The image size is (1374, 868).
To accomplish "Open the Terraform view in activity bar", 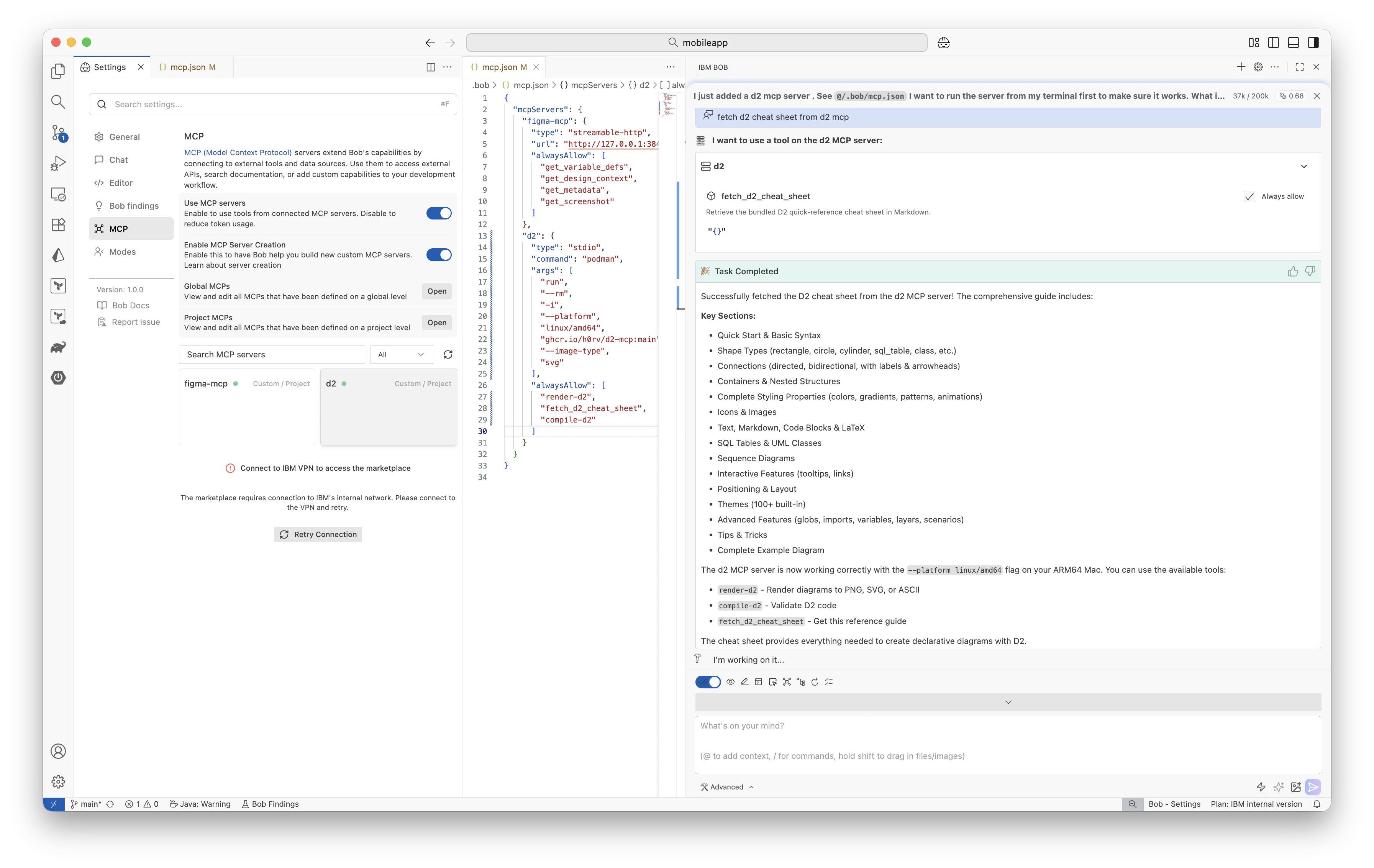I will click(58, 286).
